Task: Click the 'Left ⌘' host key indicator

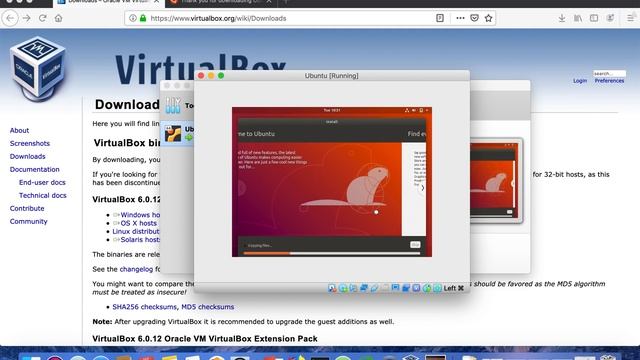Action: (x=453, y=288)
